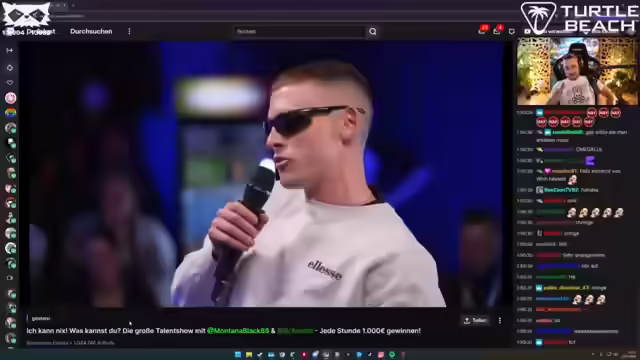Click the 'haha' chat message username
This screenshot has height=360, width=640.
(561, 190)
